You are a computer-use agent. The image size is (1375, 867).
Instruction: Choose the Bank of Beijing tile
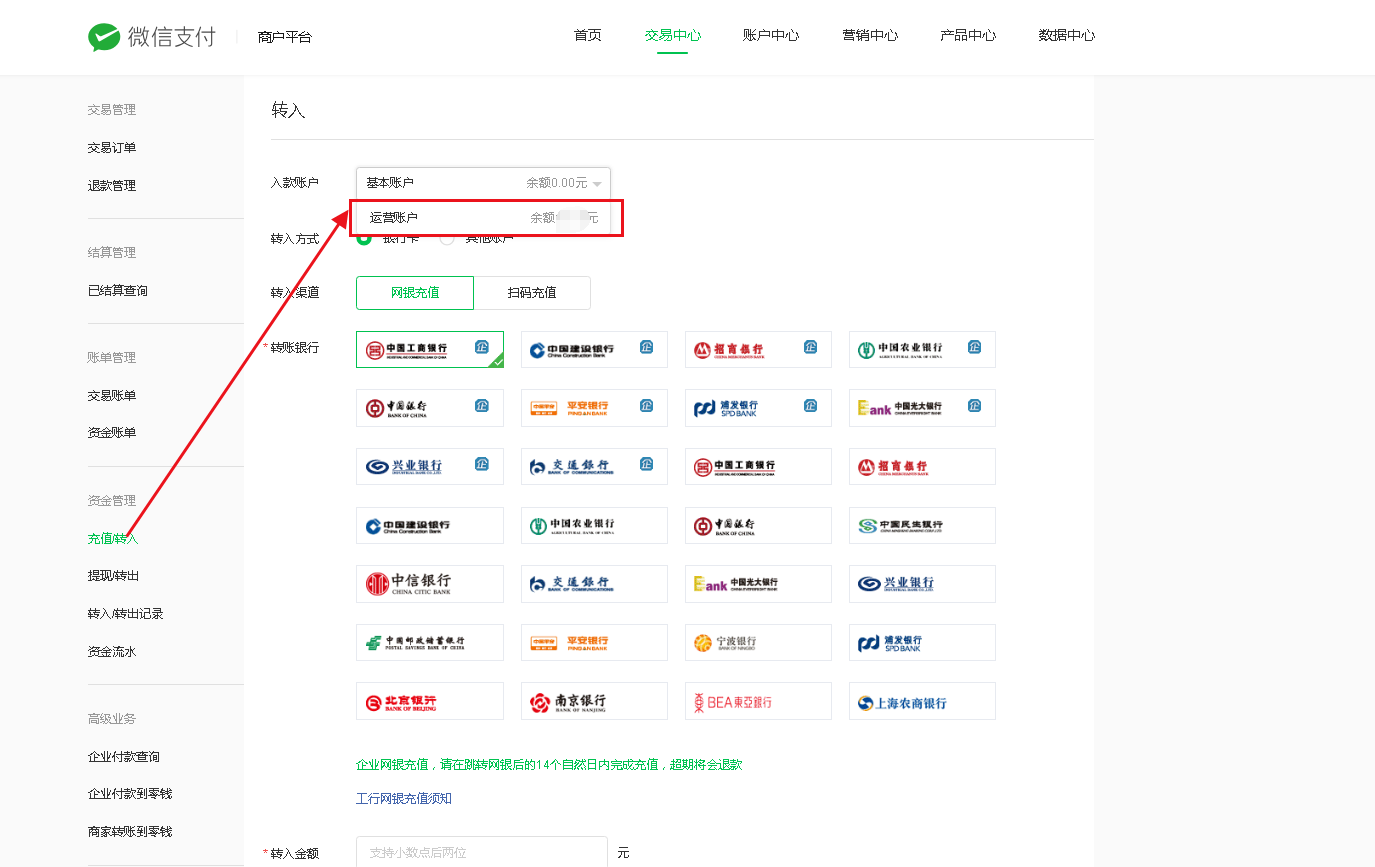pos(430,701)
